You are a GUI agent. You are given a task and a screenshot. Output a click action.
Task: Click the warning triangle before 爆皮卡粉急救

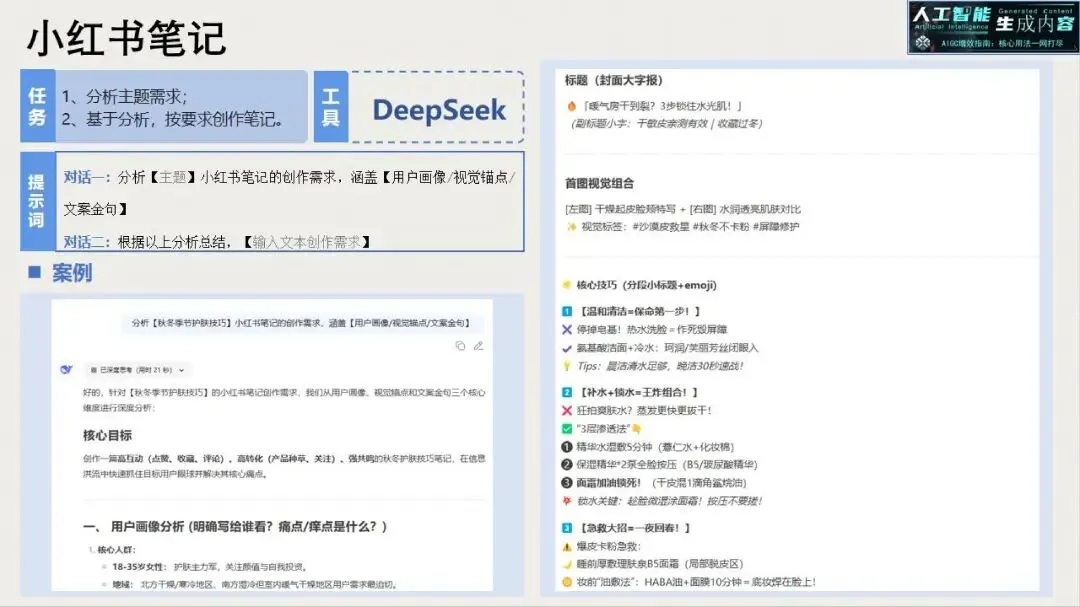[567, 546]
